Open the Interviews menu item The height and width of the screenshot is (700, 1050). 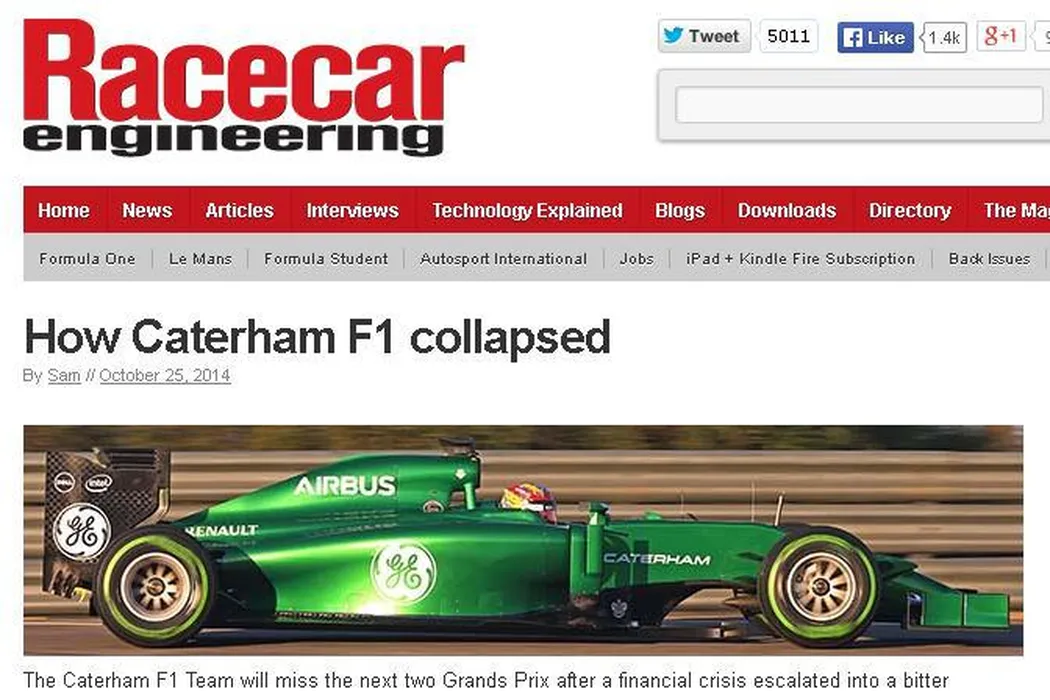(352, 210)
